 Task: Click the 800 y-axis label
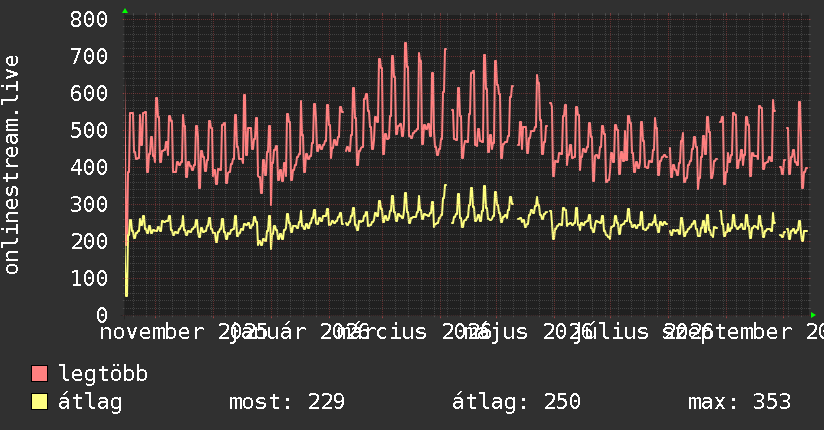click(x=89, y=19)
